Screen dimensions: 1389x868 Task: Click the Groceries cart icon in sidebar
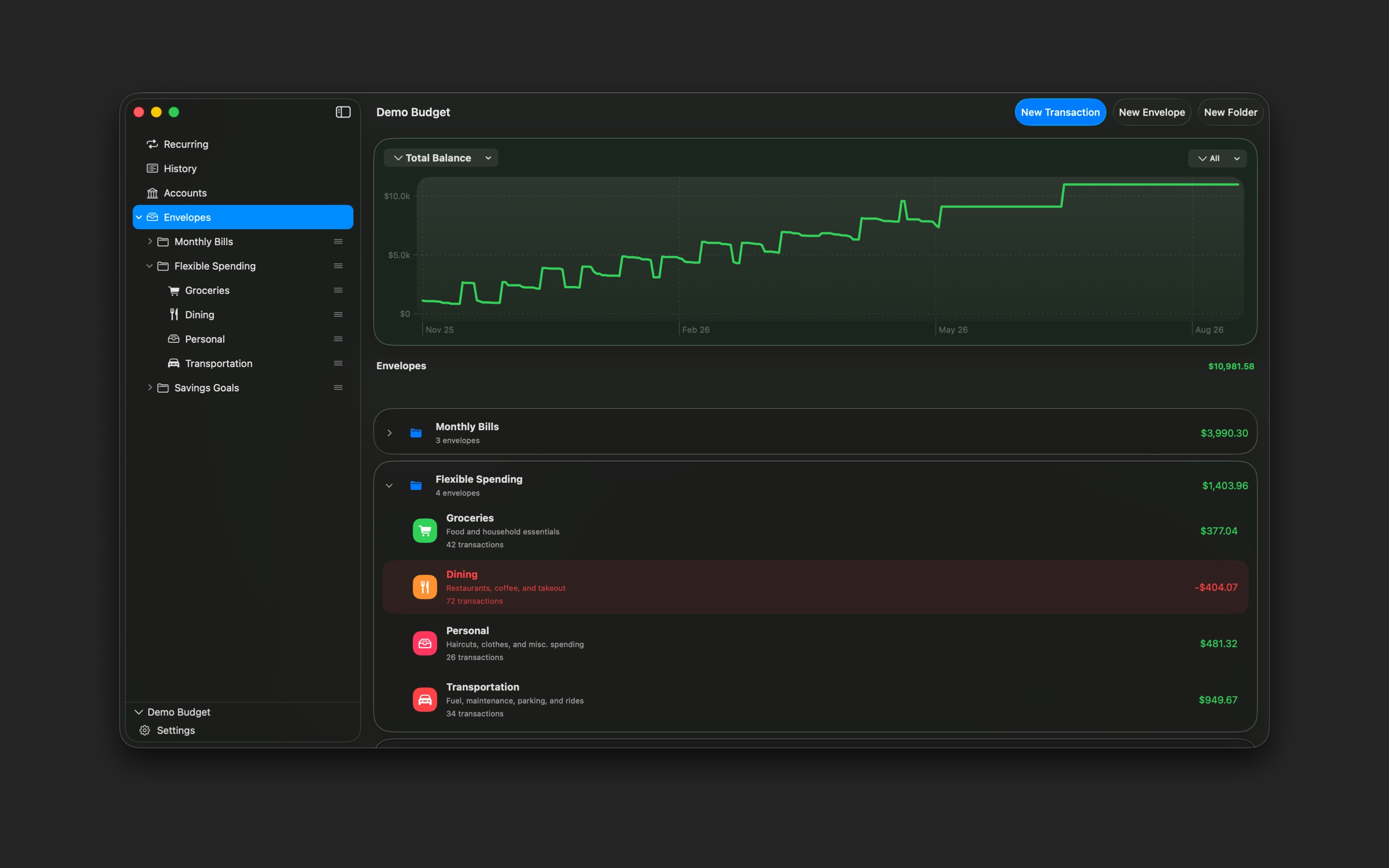tap(174, 290)
